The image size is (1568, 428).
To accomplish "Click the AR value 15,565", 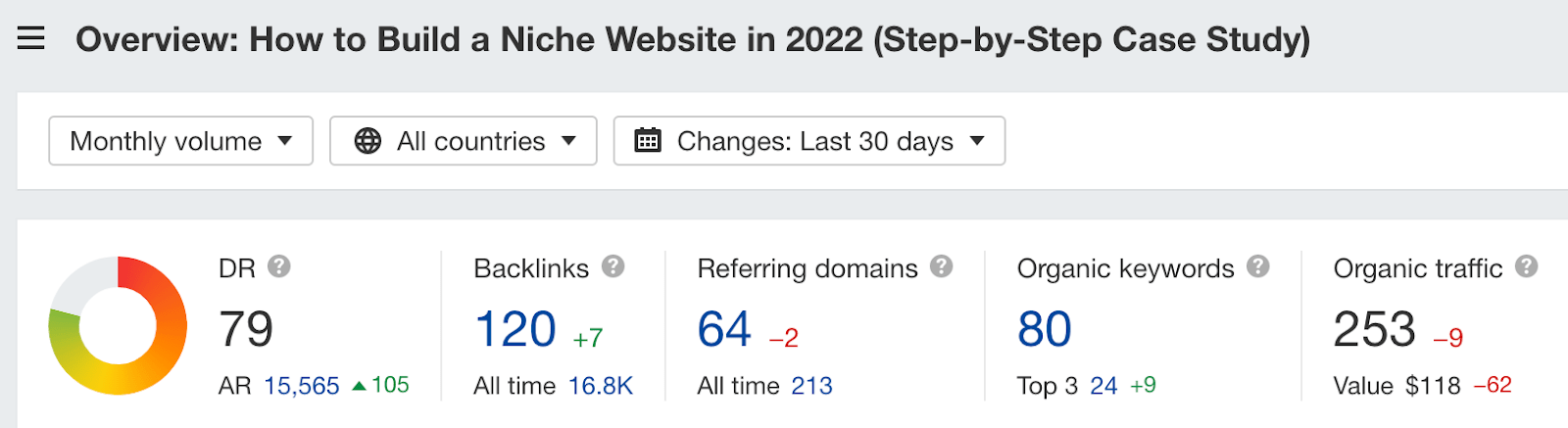I will [x=302, y=386].
